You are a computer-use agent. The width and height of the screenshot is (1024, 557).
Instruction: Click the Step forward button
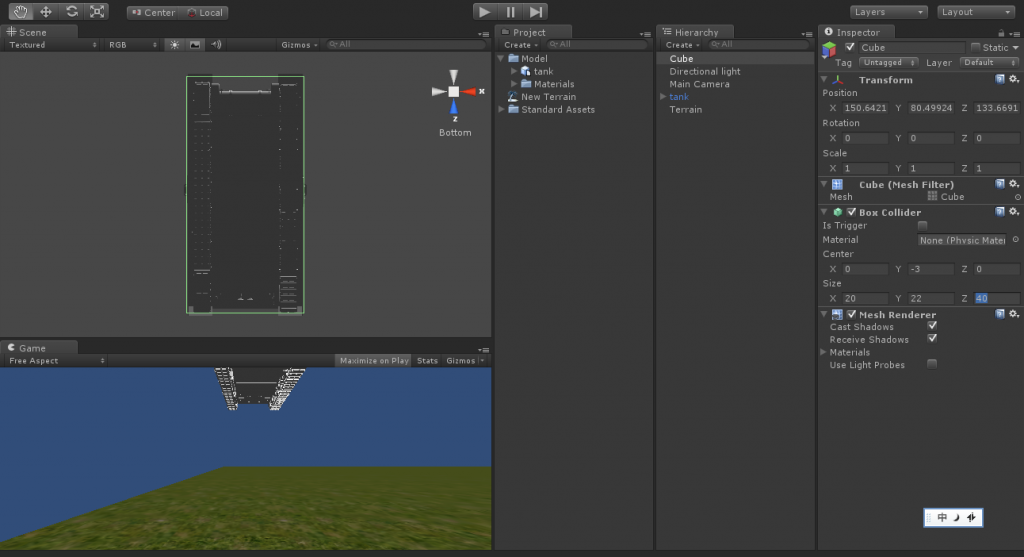(537, 12)
